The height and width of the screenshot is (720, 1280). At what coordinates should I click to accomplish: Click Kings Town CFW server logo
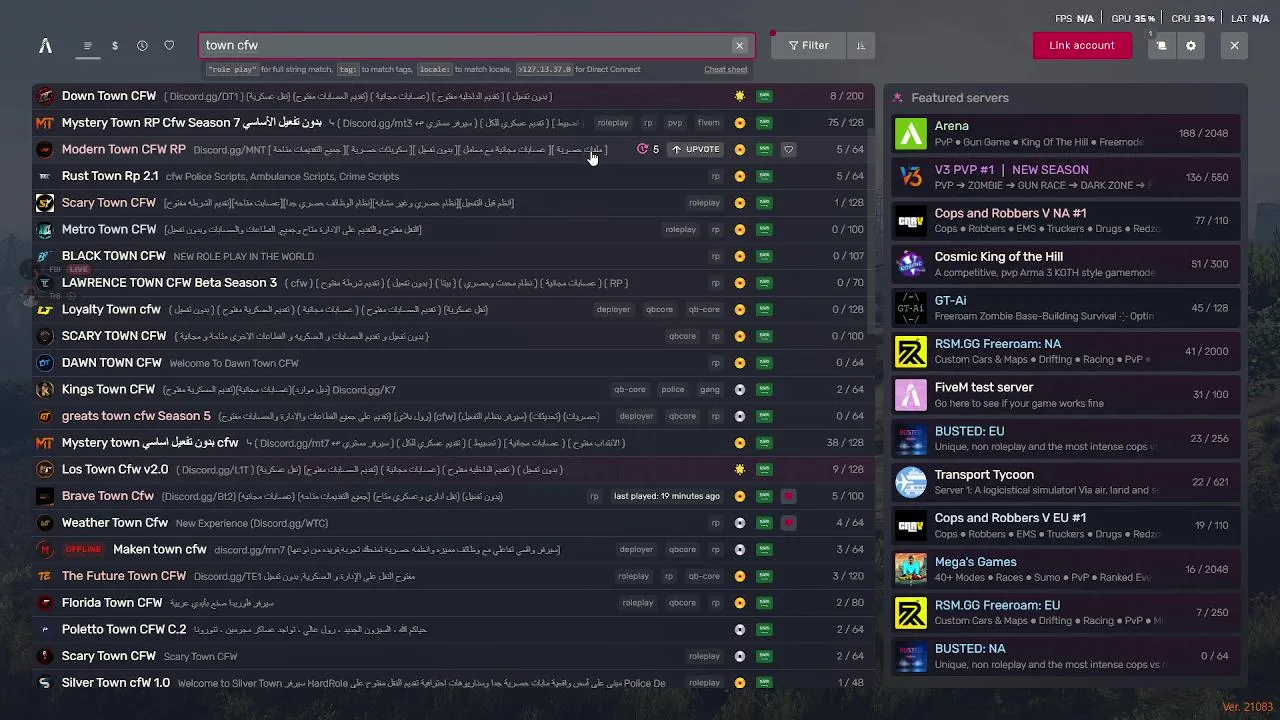(x=44, y=390)
